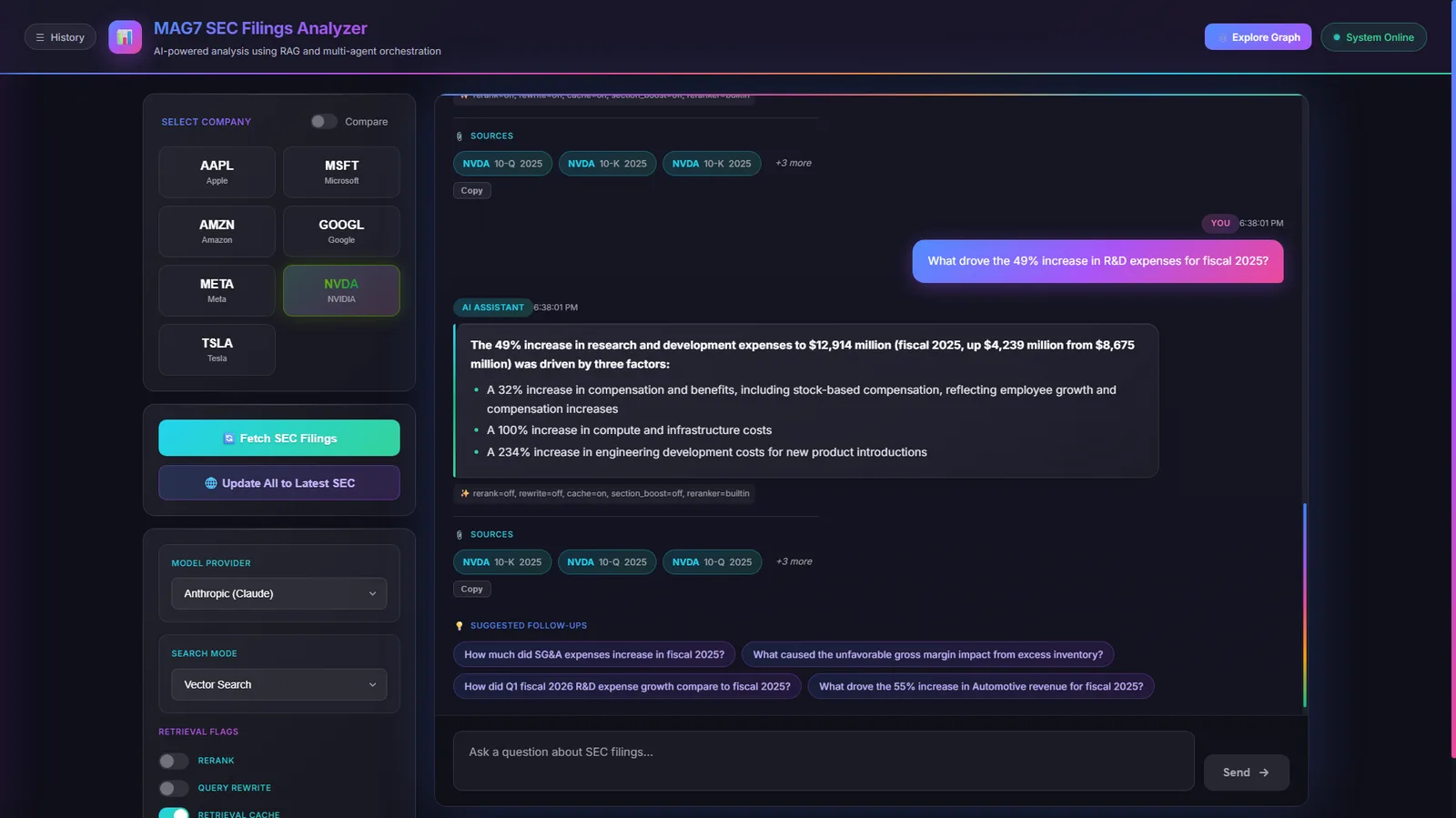
Task: Ask follow-up about Q1 fiscal 2026 R&D growth
Action: [x=627, y=686]
